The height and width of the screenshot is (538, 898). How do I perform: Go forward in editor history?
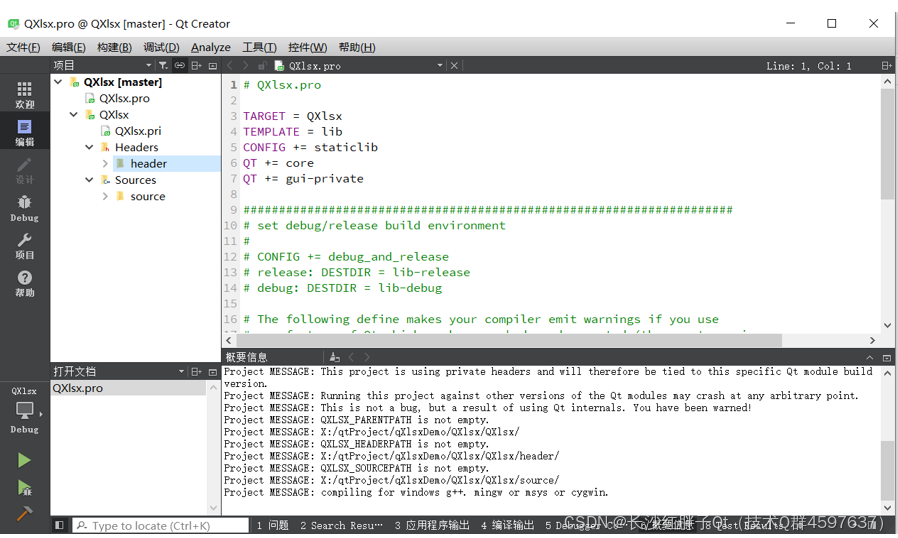[245, 65]
